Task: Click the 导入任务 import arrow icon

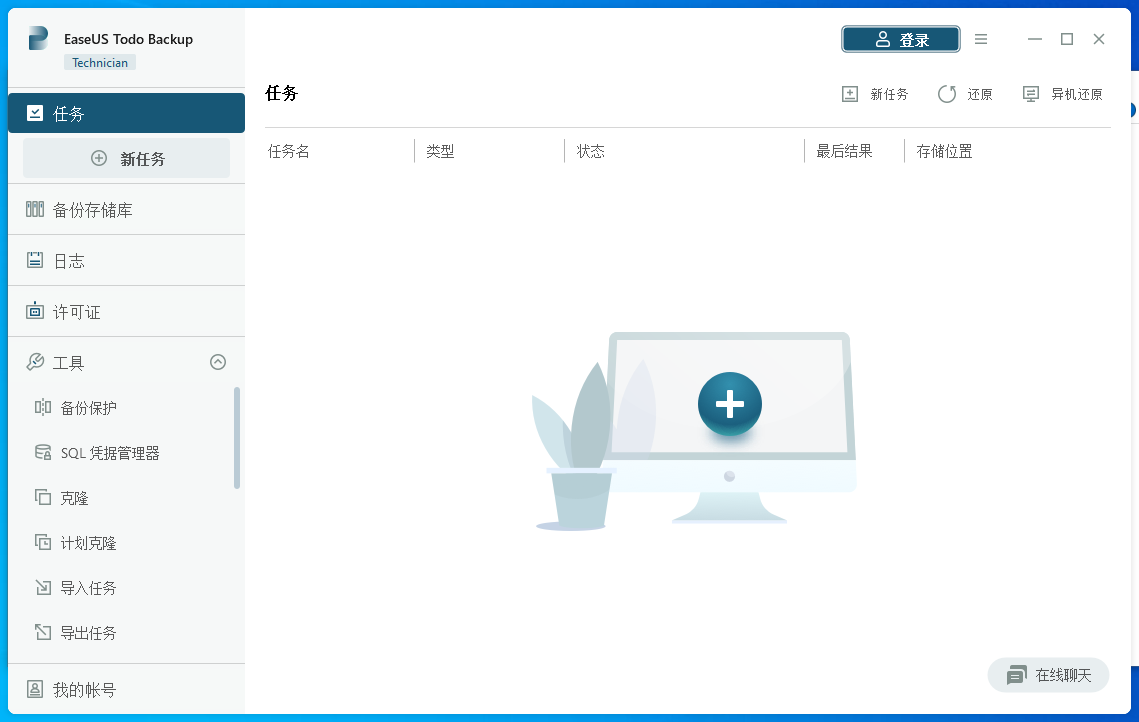Action: click(43, 588)
